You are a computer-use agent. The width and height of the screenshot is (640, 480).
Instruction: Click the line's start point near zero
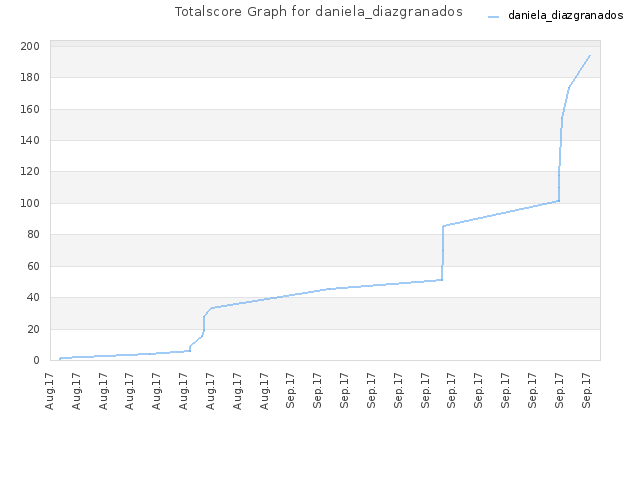60,359
